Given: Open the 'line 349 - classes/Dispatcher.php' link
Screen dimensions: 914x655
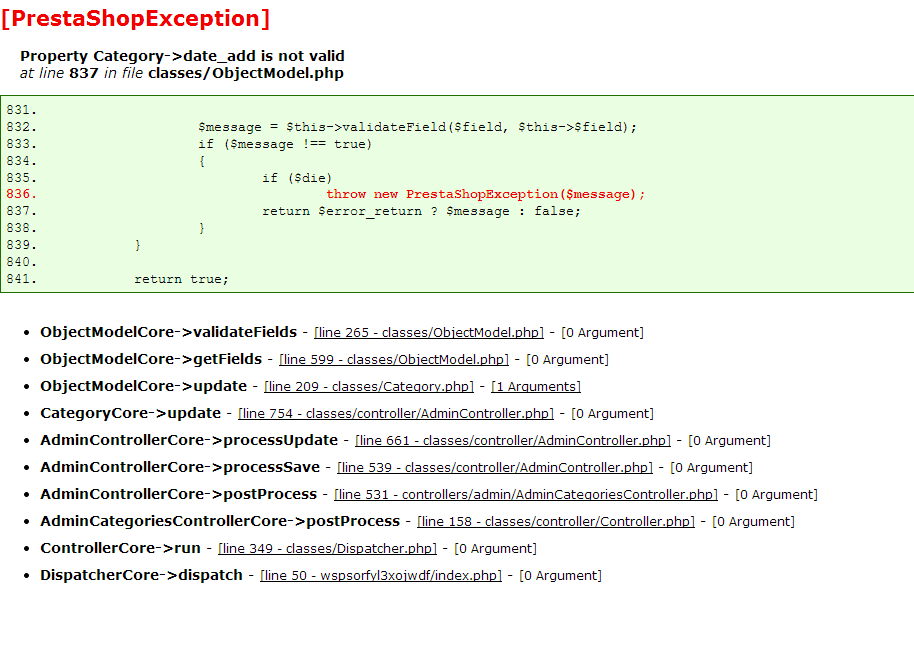Looking at the screenshot, I should click(327, 548).
